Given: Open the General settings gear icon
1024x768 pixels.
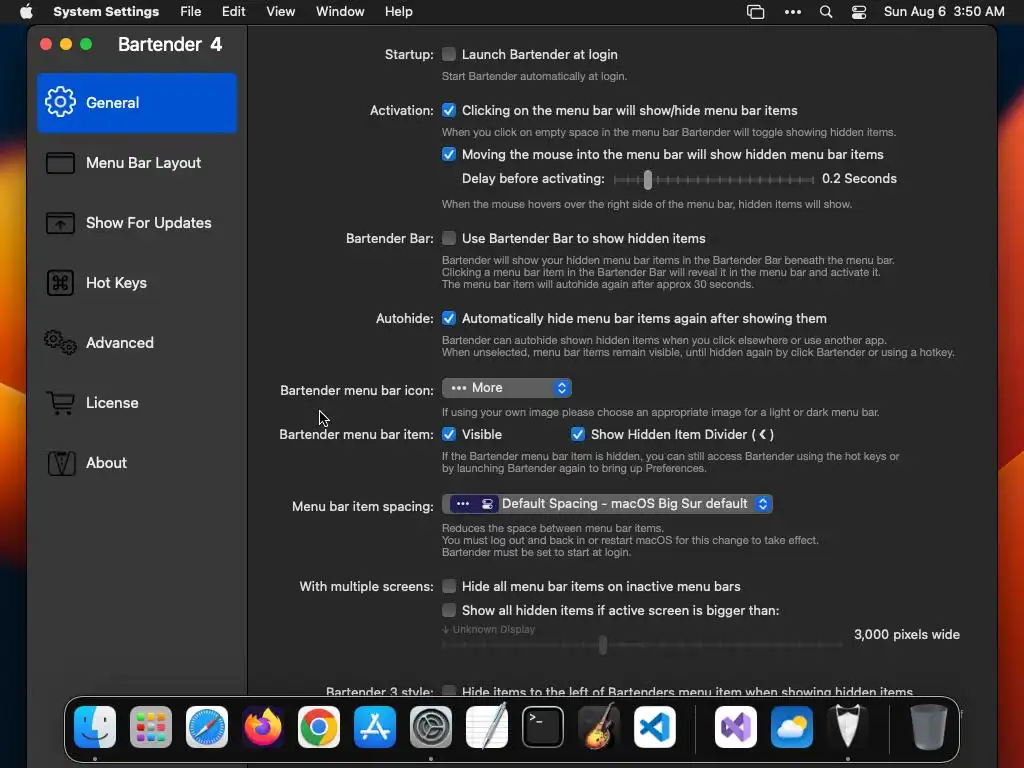Looking at the screenshot, I should click(60, 102).
